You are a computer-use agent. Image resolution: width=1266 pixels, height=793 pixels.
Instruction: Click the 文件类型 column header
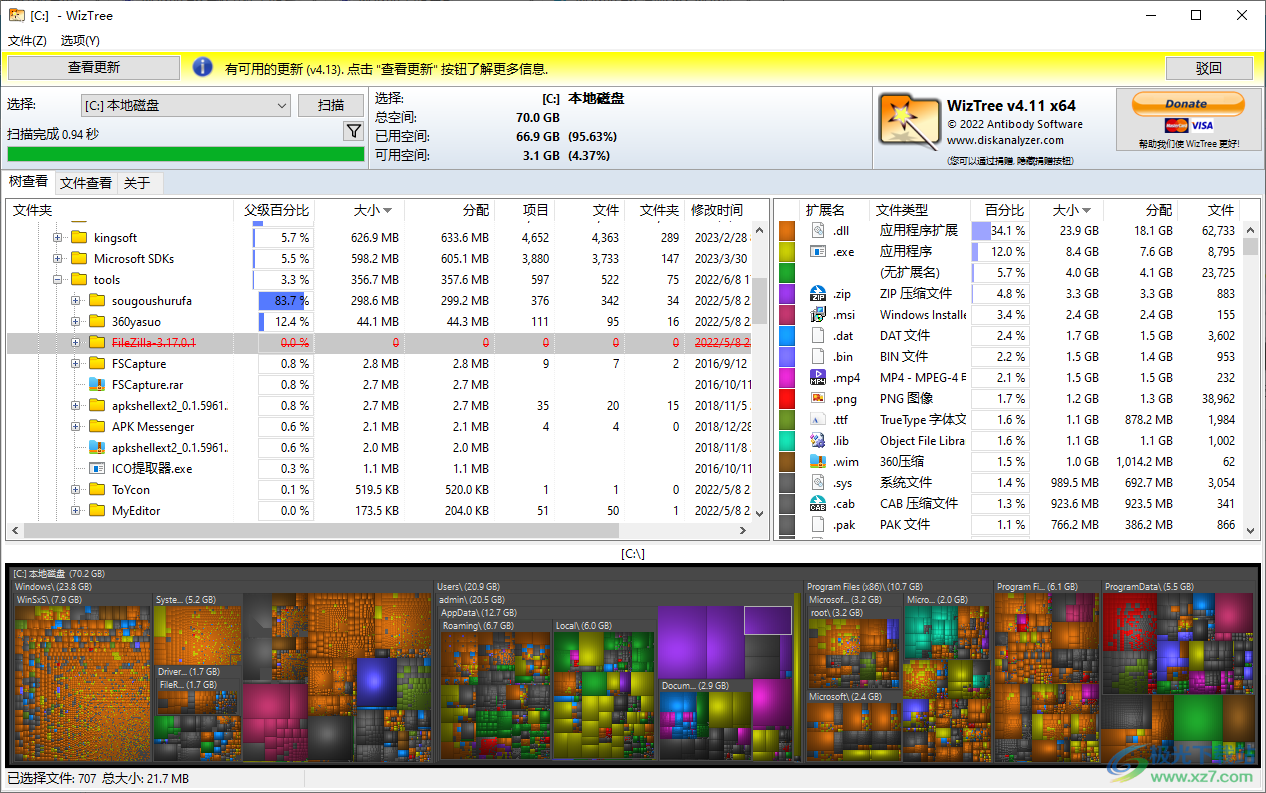[x=919, y=210]
